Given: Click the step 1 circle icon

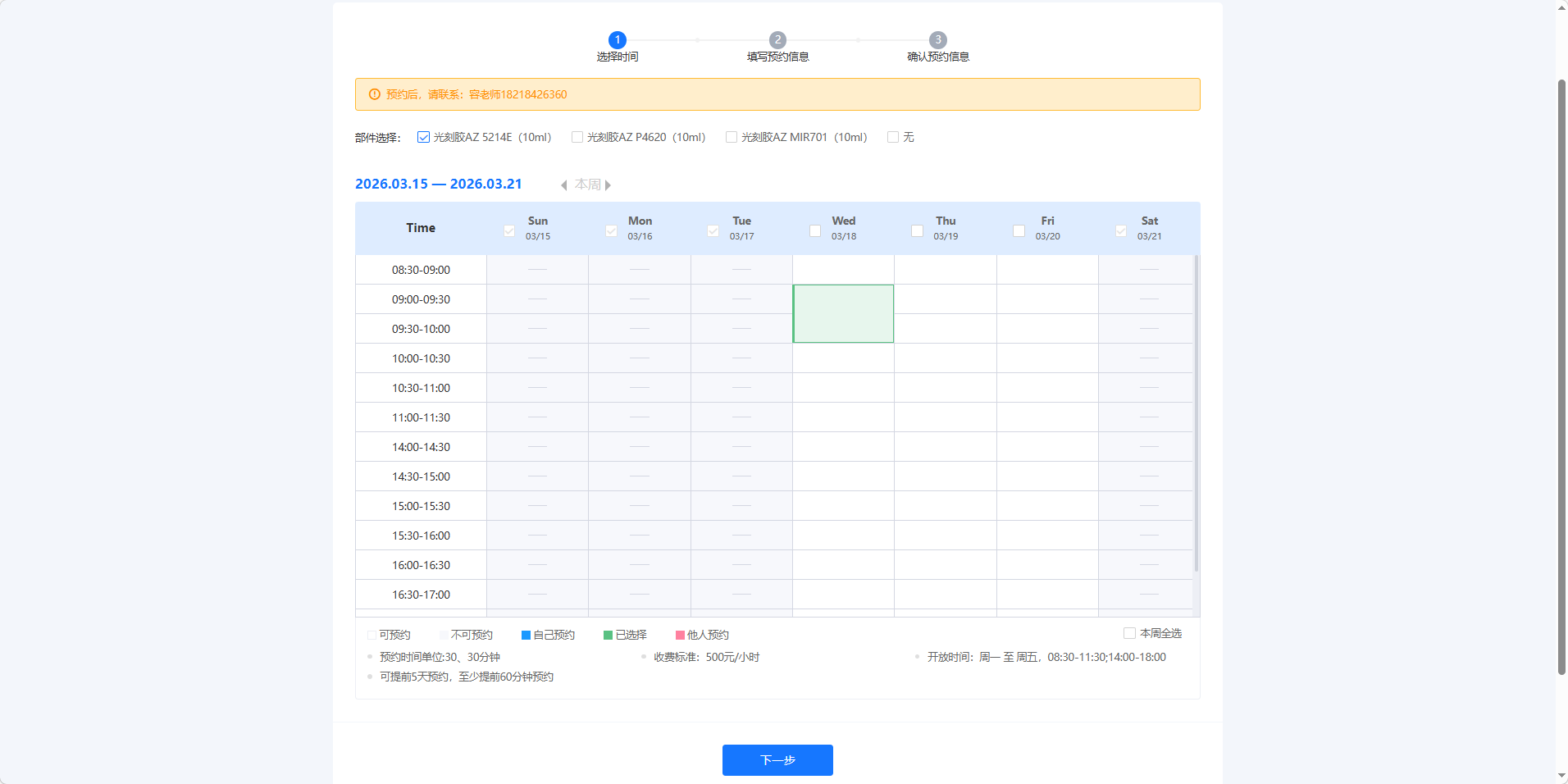Looking at the screenshot, I should coord(618,39).
